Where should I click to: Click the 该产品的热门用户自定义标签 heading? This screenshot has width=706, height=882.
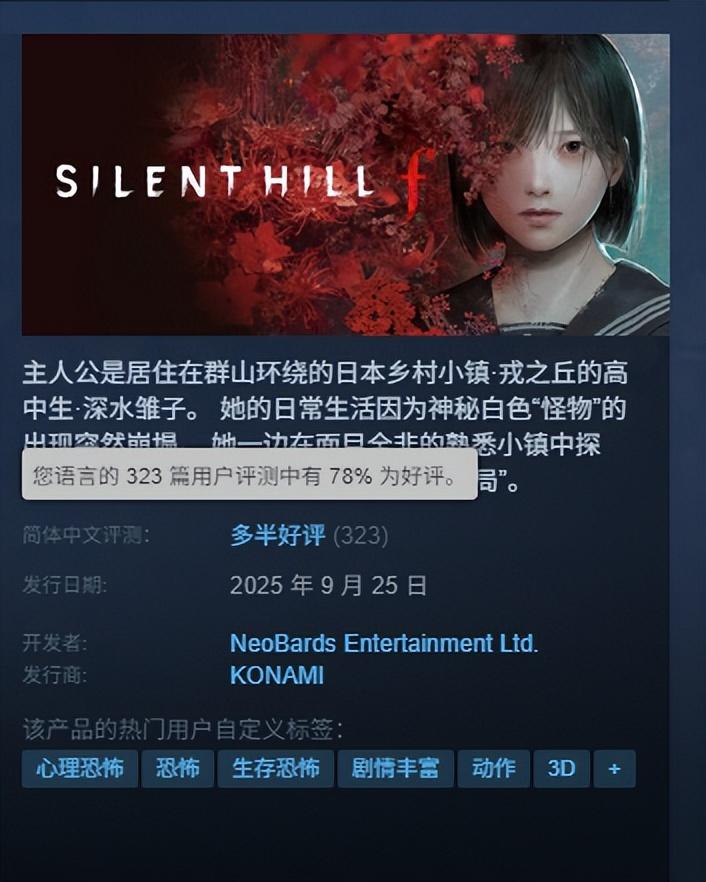point(183,730)
